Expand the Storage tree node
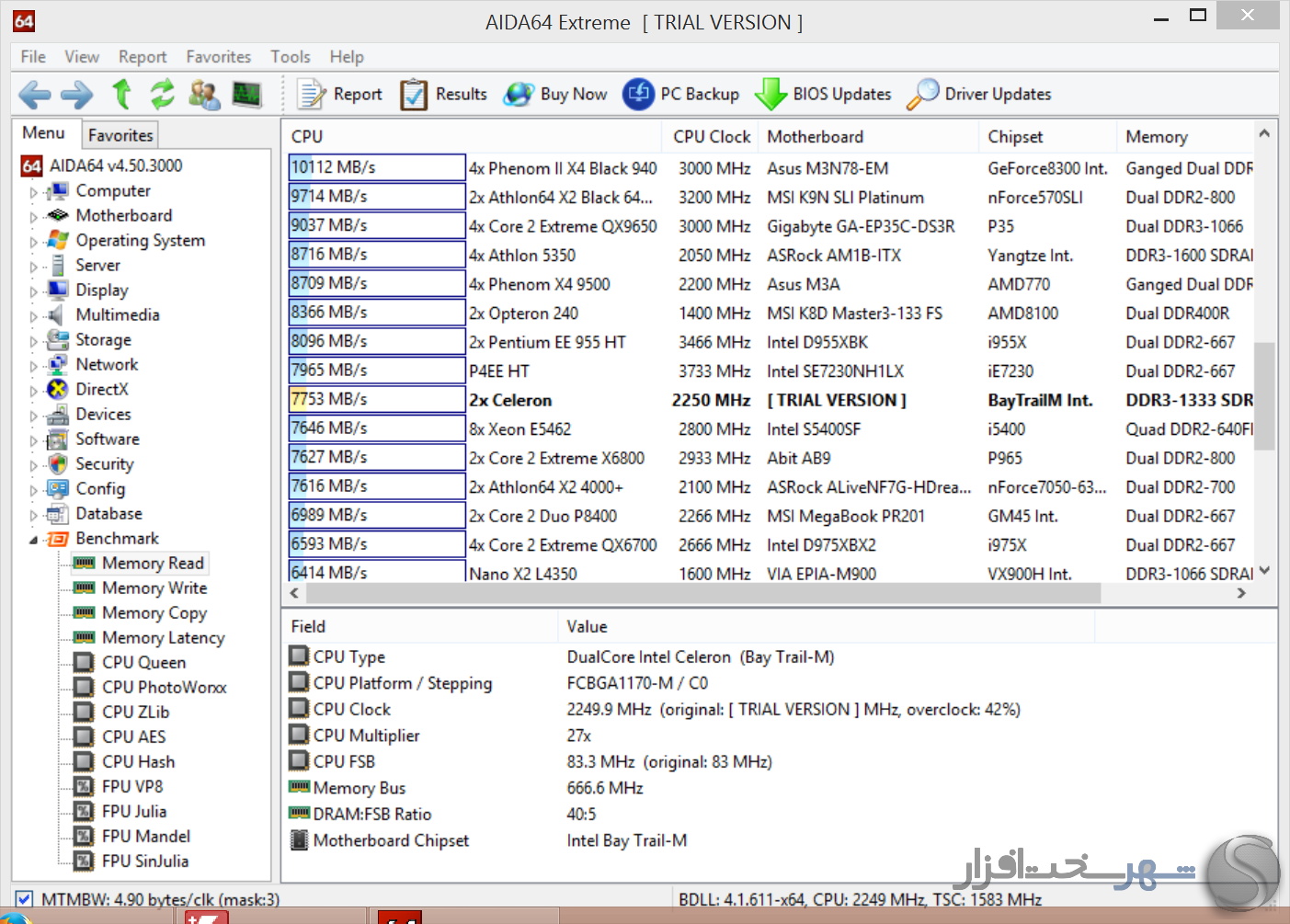Viewport: 1290px width, 924px height. pyautogui.click(x=34, y=341)
